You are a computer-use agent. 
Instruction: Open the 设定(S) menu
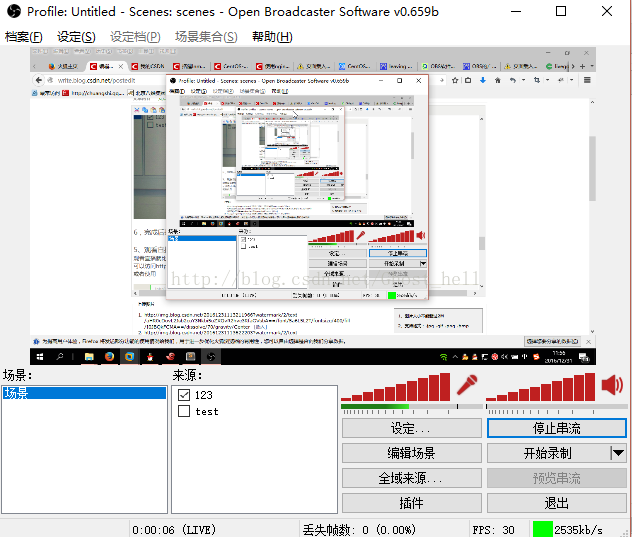coord(76,37)
